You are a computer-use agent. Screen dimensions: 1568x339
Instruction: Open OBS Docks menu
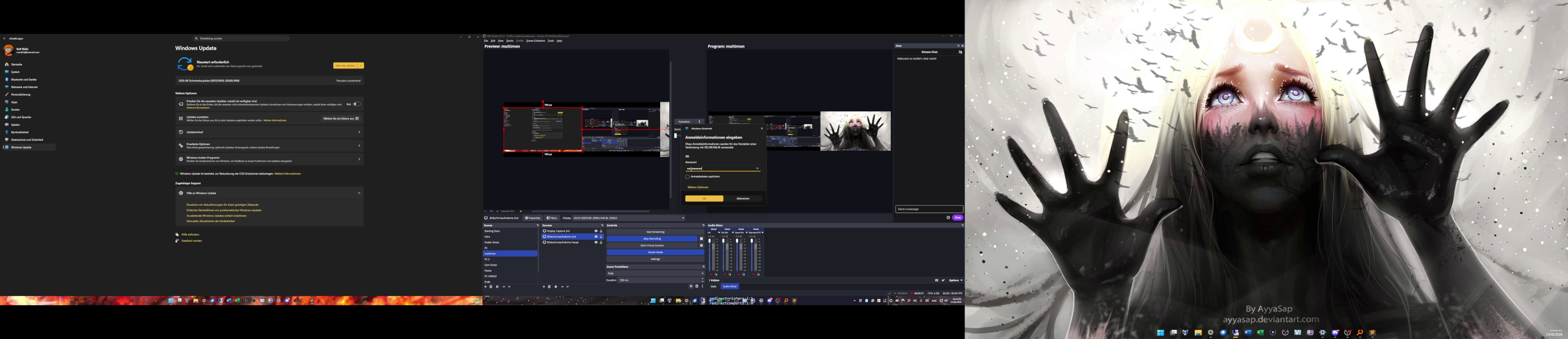pos(510,41)
